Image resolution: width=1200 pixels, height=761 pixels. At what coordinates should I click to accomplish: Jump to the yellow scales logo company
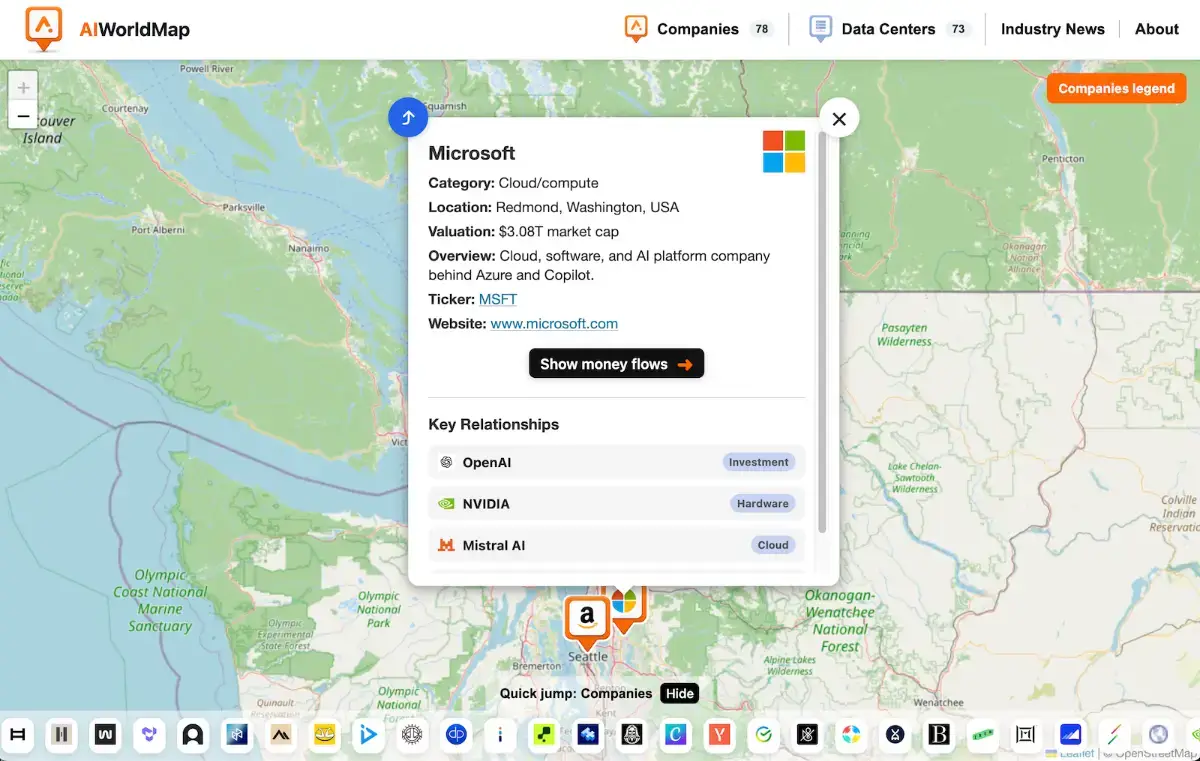click(325, 735)
